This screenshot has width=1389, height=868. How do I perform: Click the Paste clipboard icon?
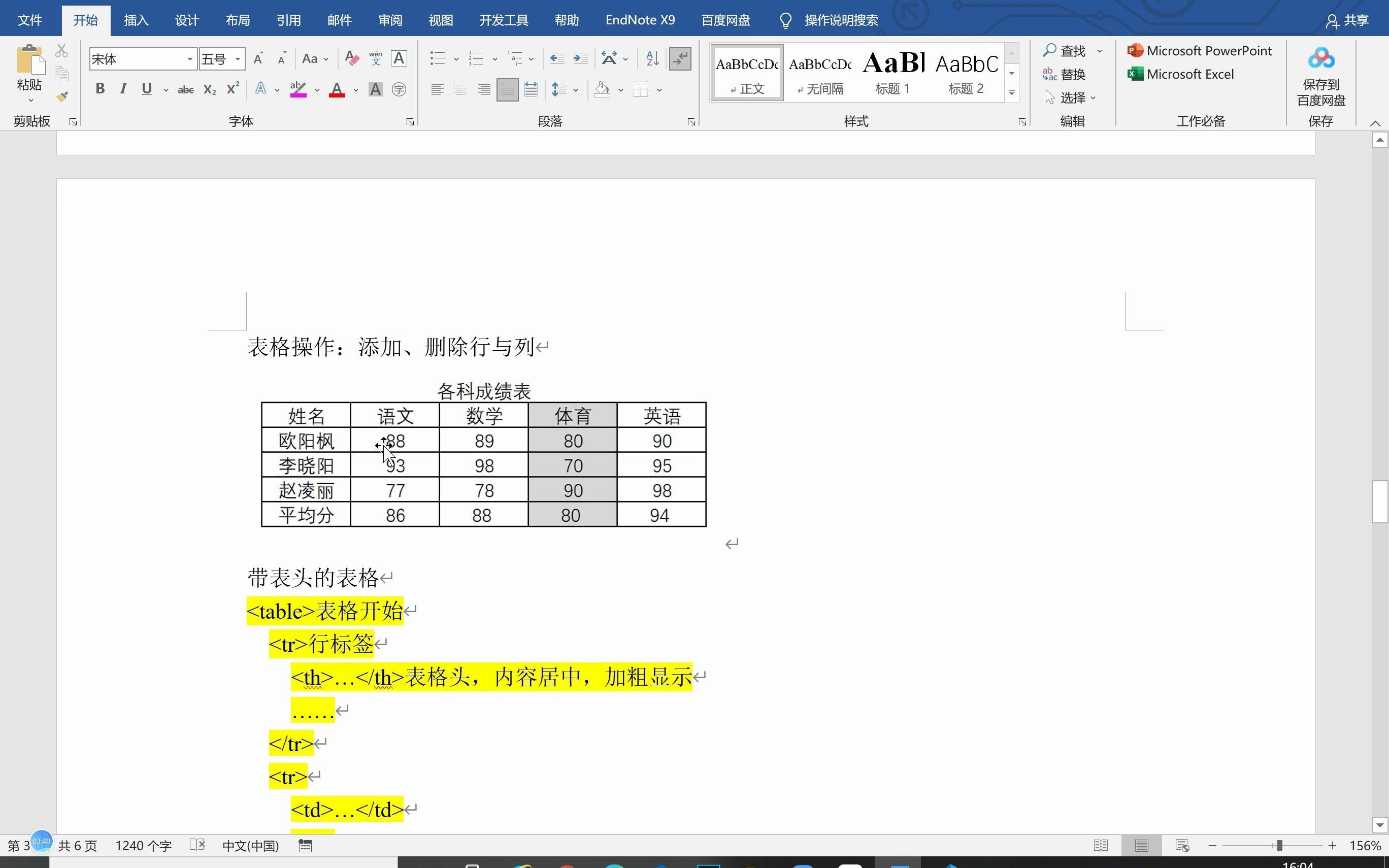[29, 60]
